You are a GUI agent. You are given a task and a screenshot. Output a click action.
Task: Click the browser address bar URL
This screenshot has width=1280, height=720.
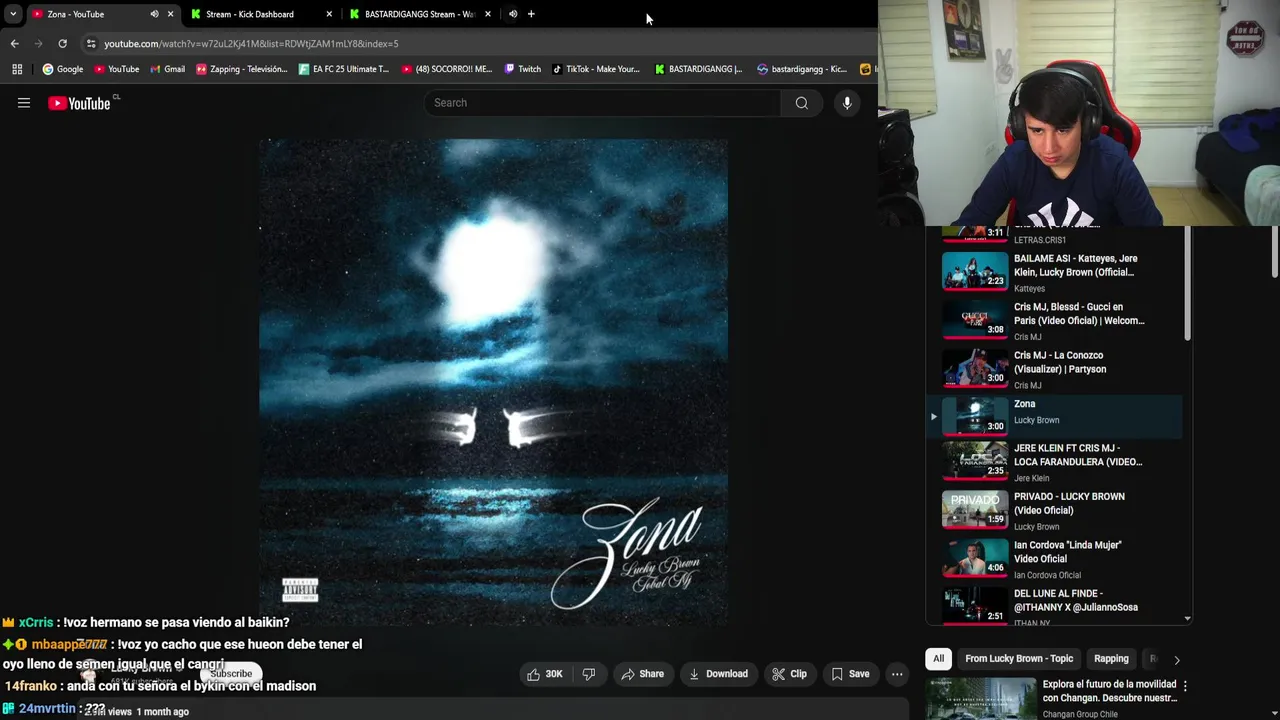(x=251, y=44)
